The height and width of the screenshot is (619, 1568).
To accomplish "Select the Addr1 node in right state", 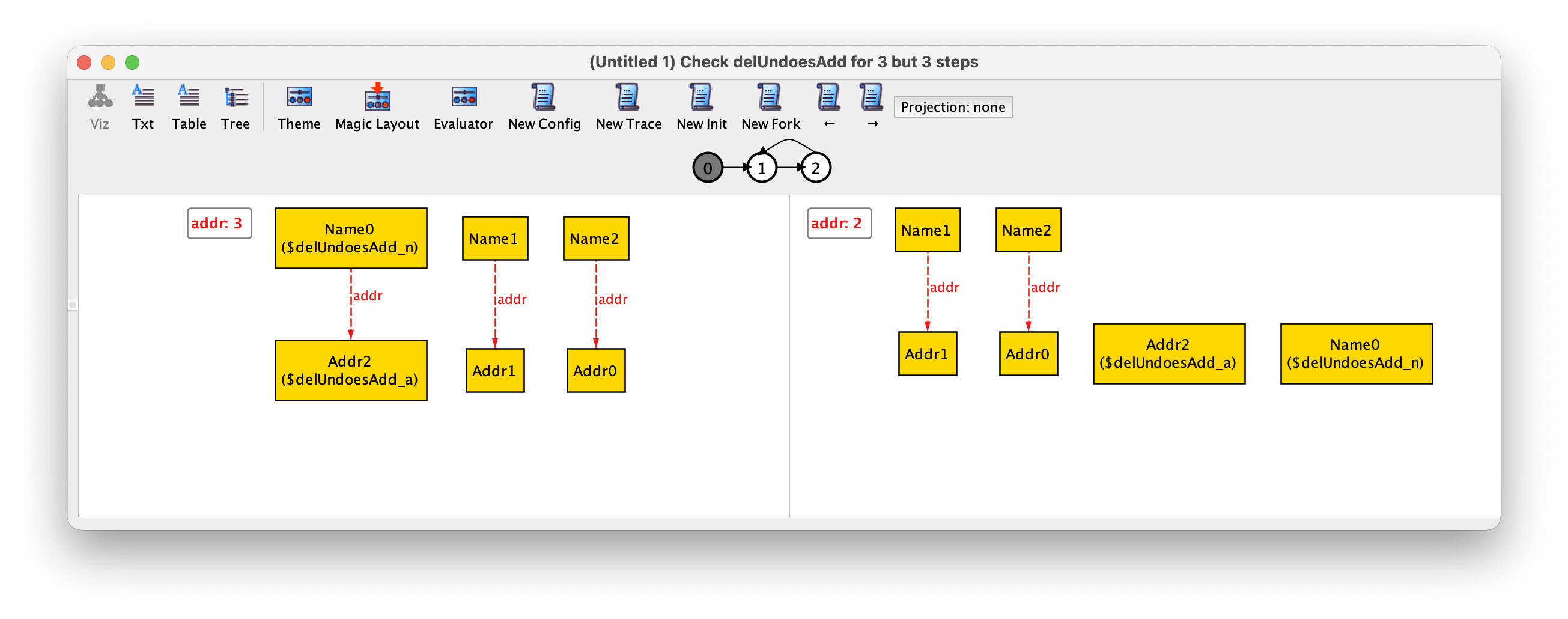I will (x=927, y=353).
